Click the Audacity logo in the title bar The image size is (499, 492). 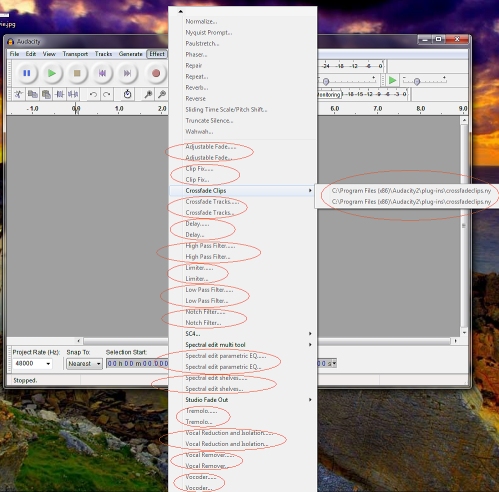10,42
